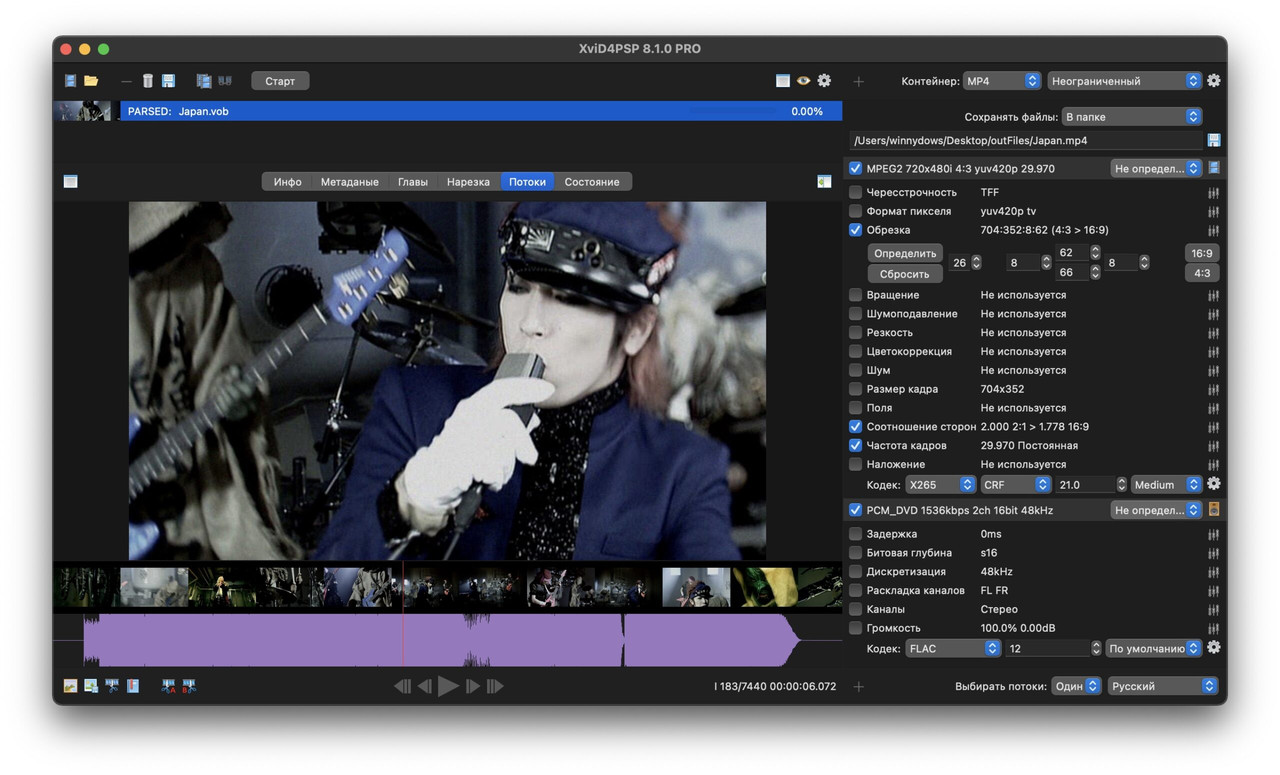The image size is (1280, 775).
Task: Click 16:9 aspect button
Action: (x=1202, y=253)
